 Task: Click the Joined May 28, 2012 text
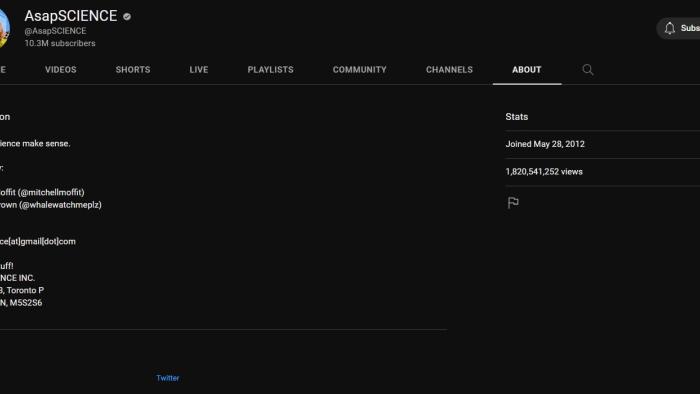pyautogui.click(x=545, y=144)
